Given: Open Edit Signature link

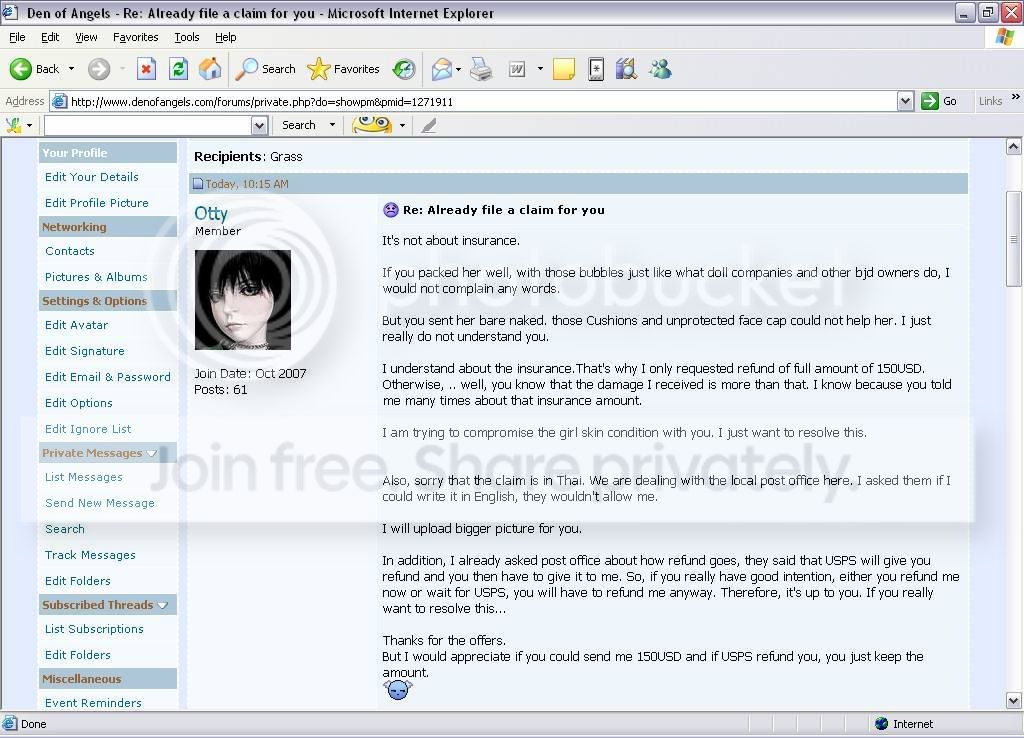Looking at the screenshot, I should pyautogui.click(x=85, y=351).
